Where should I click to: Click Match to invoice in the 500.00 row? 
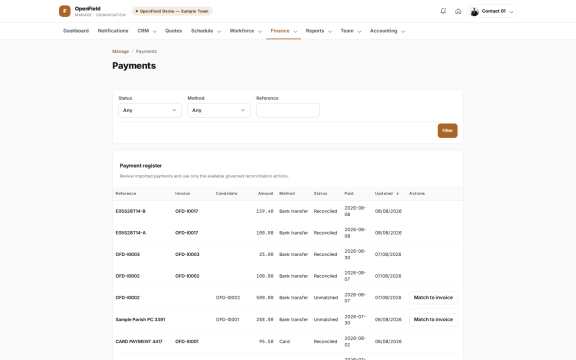(x=433, y=298)
